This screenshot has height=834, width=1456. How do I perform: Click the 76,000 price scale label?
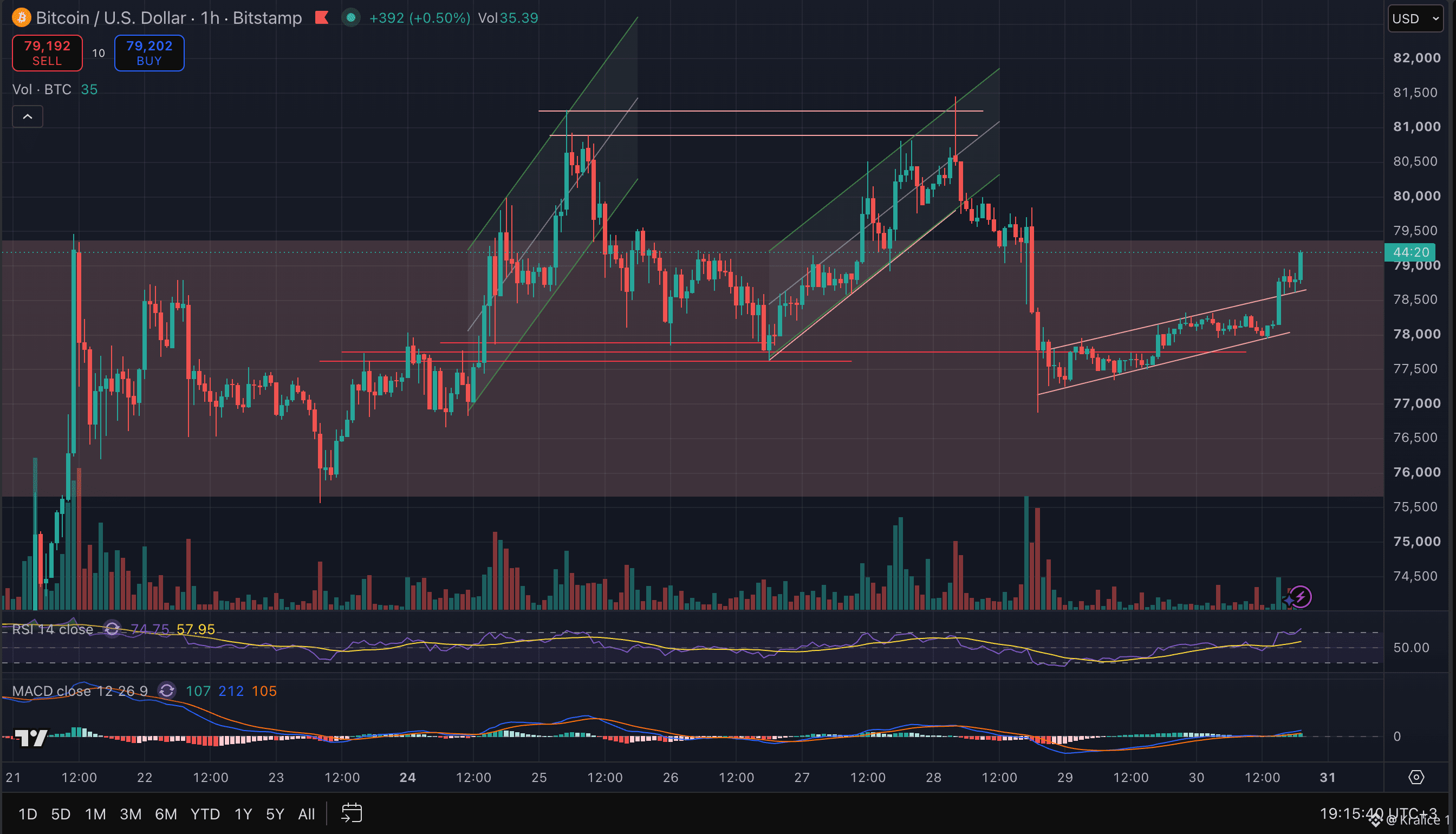(1416, 472)
